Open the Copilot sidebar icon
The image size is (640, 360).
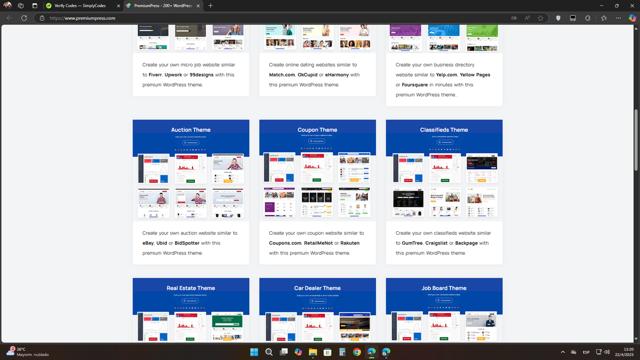tap(632, 18)
